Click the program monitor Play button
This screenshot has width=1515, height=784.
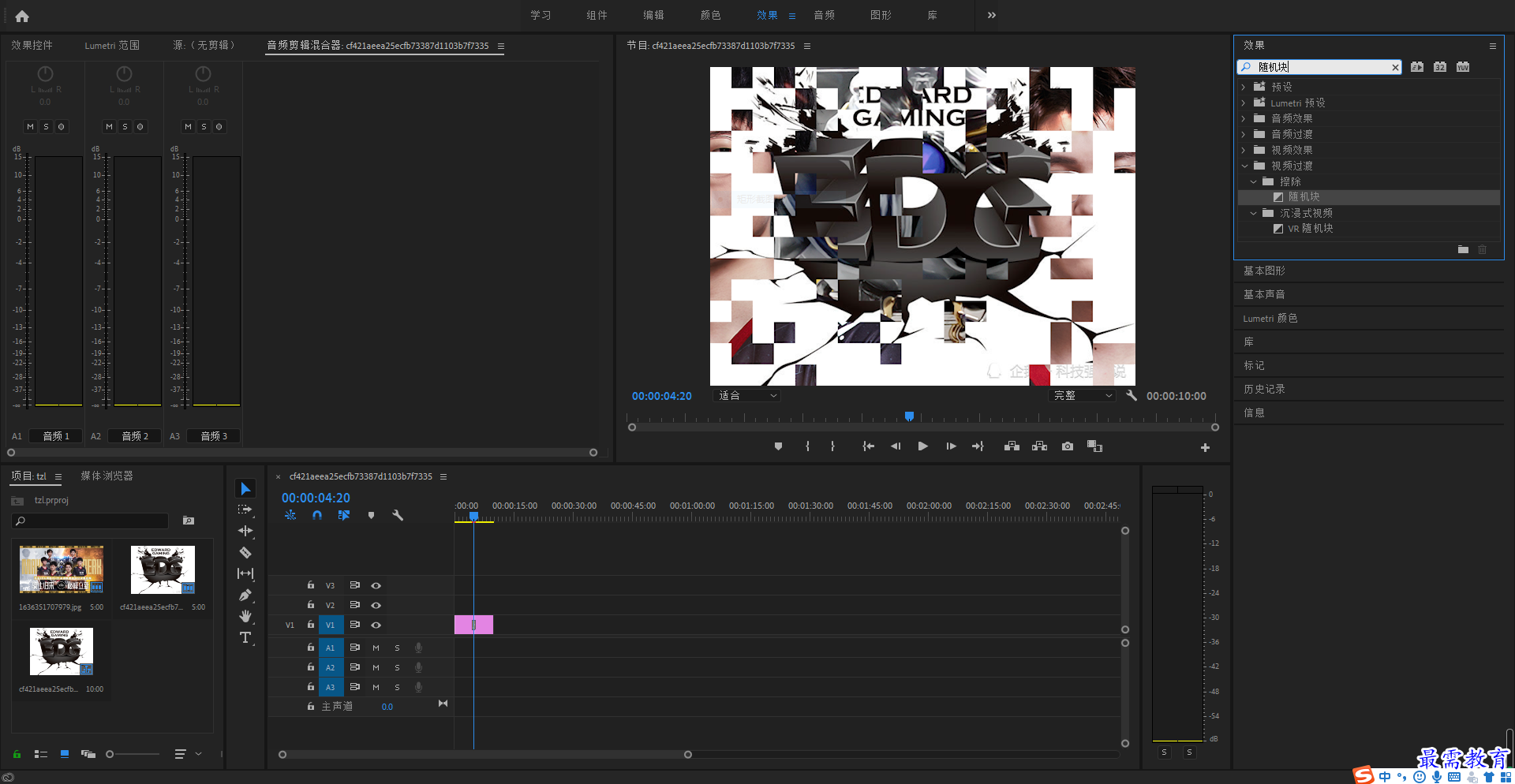pyautogui.click(x=922, y=446)
